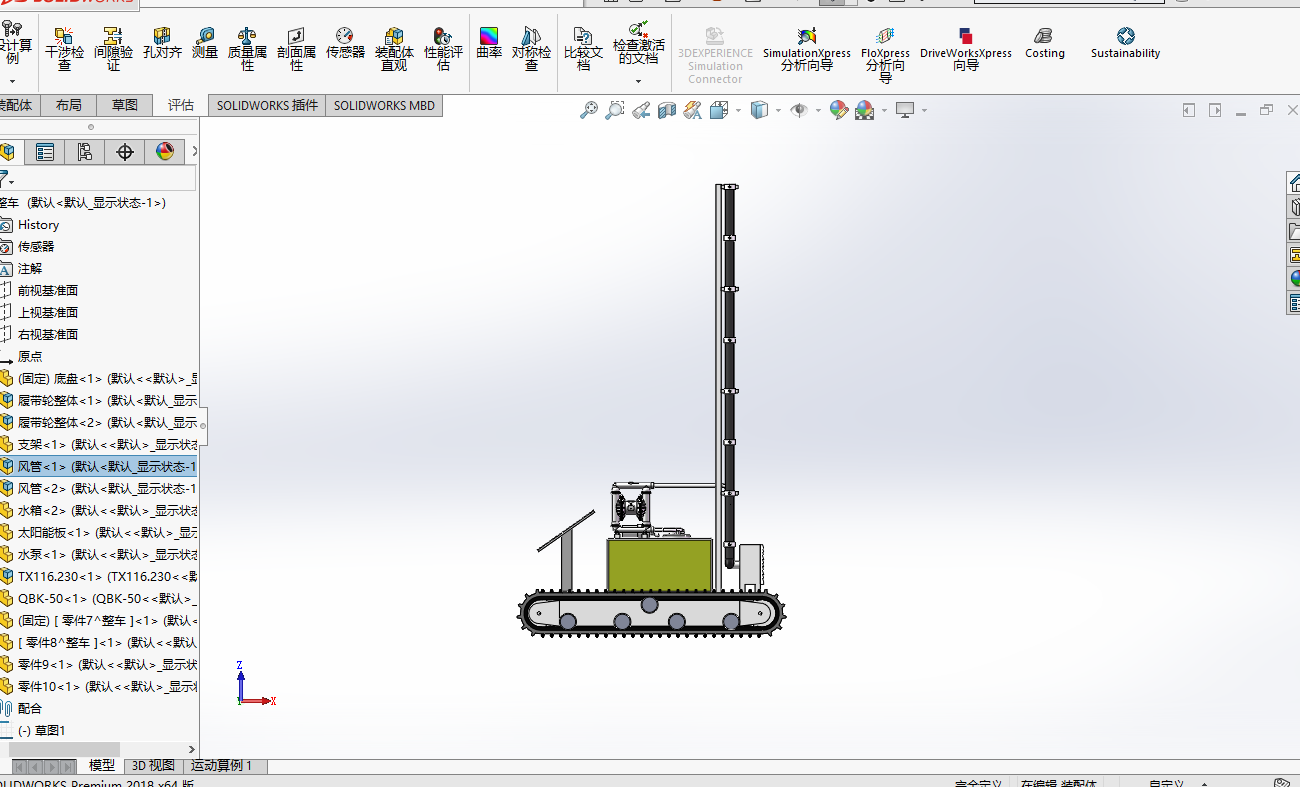Switch to the 布局 layout tab

[69, 105]
